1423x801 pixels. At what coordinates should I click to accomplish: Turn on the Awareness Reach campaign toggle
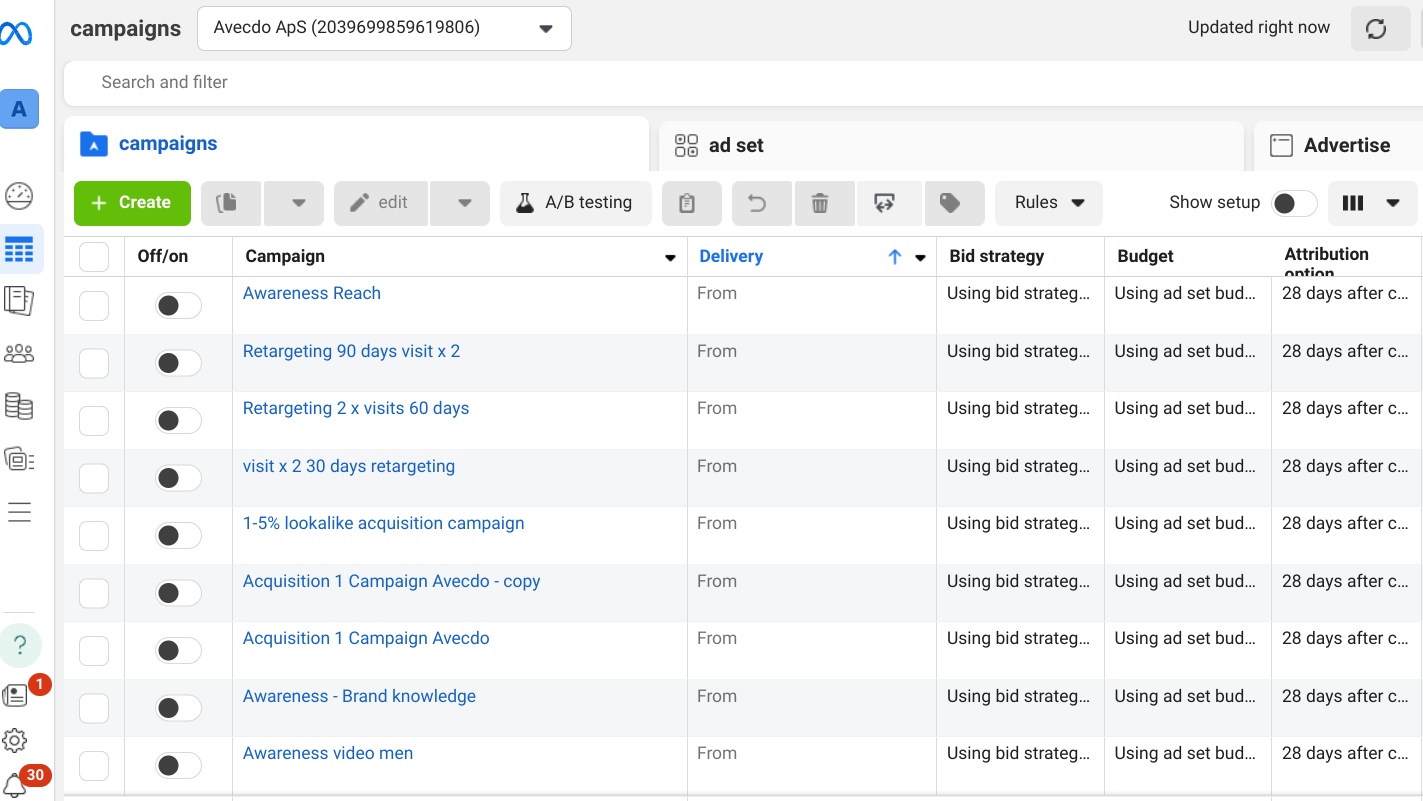[x=178, y=305]
